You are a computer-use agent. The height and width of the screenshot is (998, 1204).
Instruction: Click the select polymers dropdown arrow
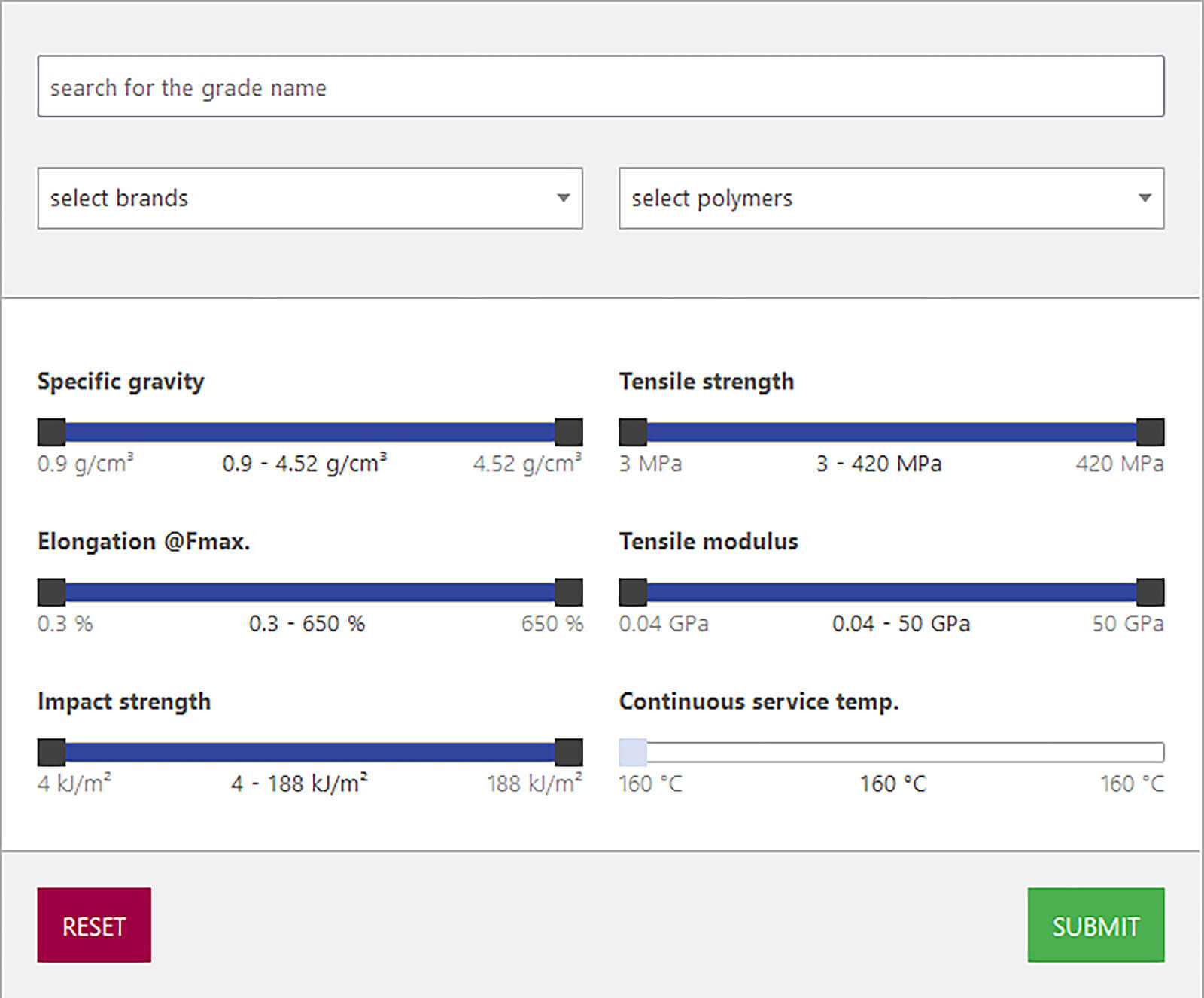1145,198
